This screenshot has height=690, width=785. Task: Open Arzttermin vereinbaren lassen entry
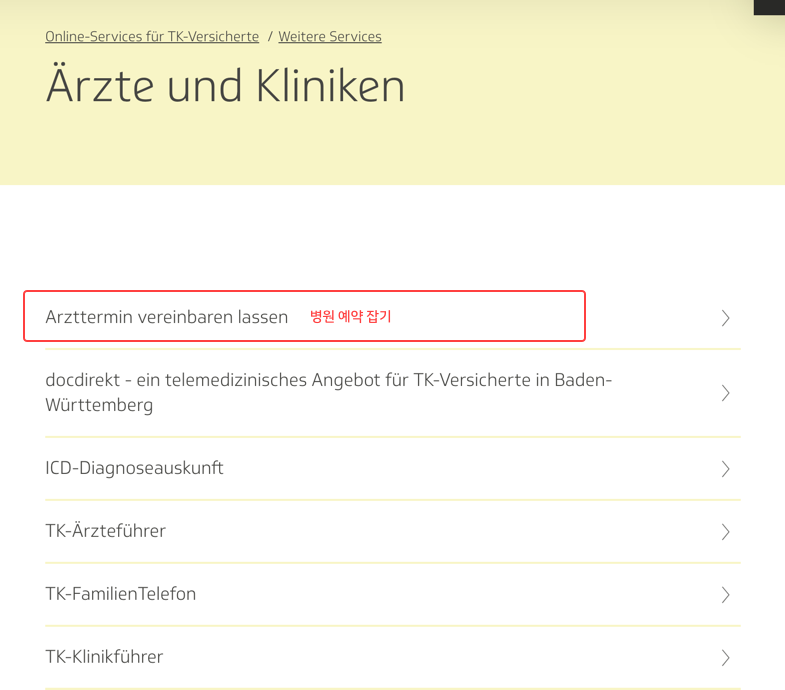coord(167,317)
